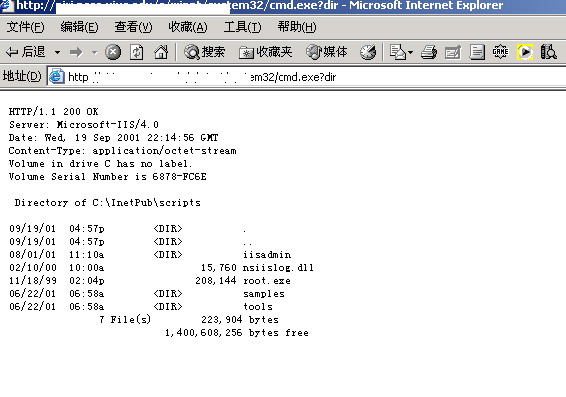Refresh the page with the refresh icon
The width and height of the screenshot is (566, 397).
[x=137, y=52]
